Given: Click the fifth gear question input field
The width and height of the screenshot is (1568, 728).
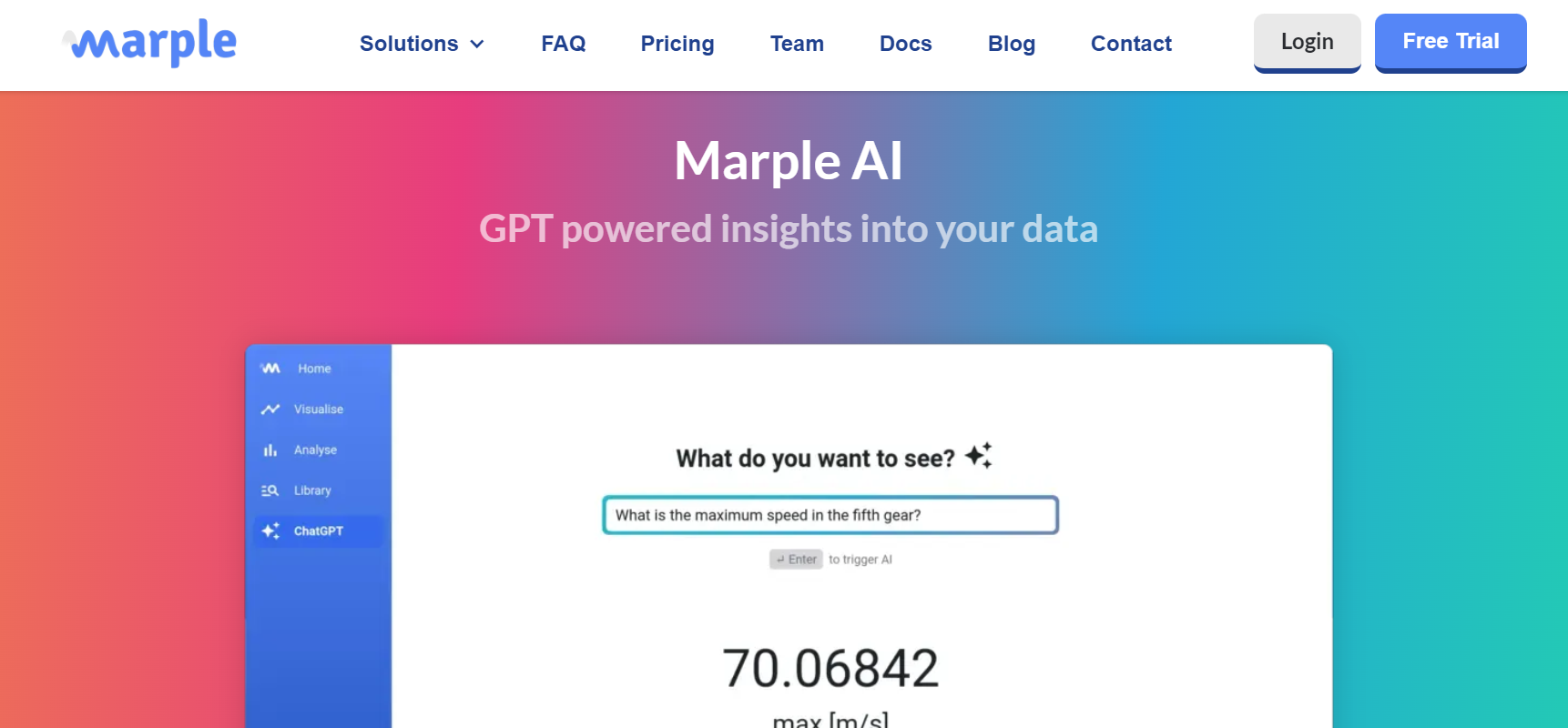Looking at the screenshot, I should coord(830,514).
